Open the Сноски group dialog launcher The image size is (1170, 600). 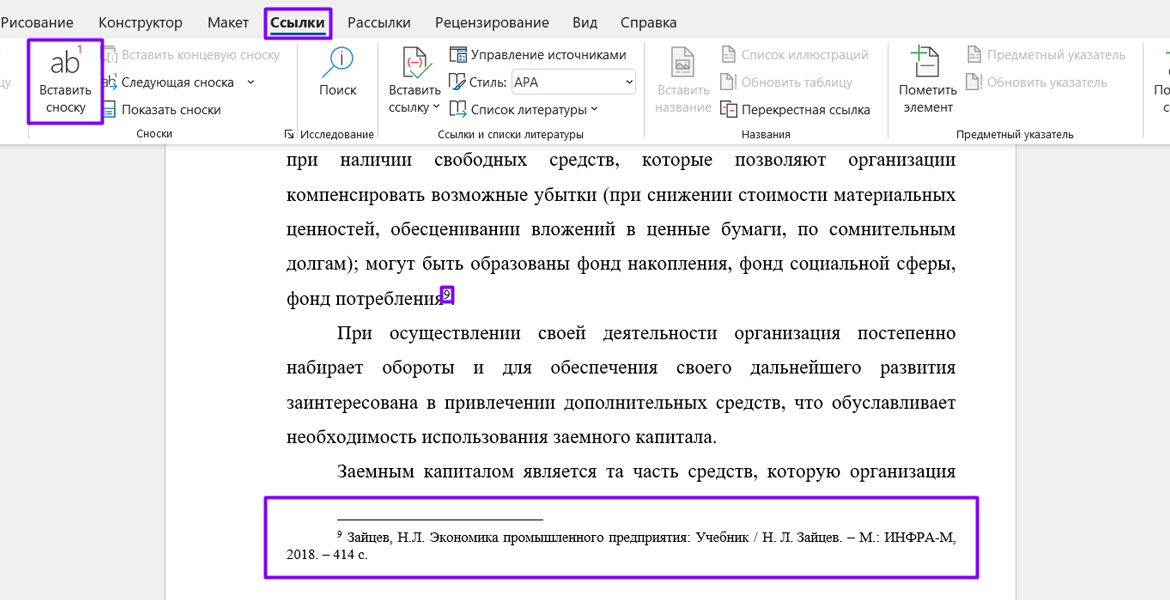click(288, 134)
